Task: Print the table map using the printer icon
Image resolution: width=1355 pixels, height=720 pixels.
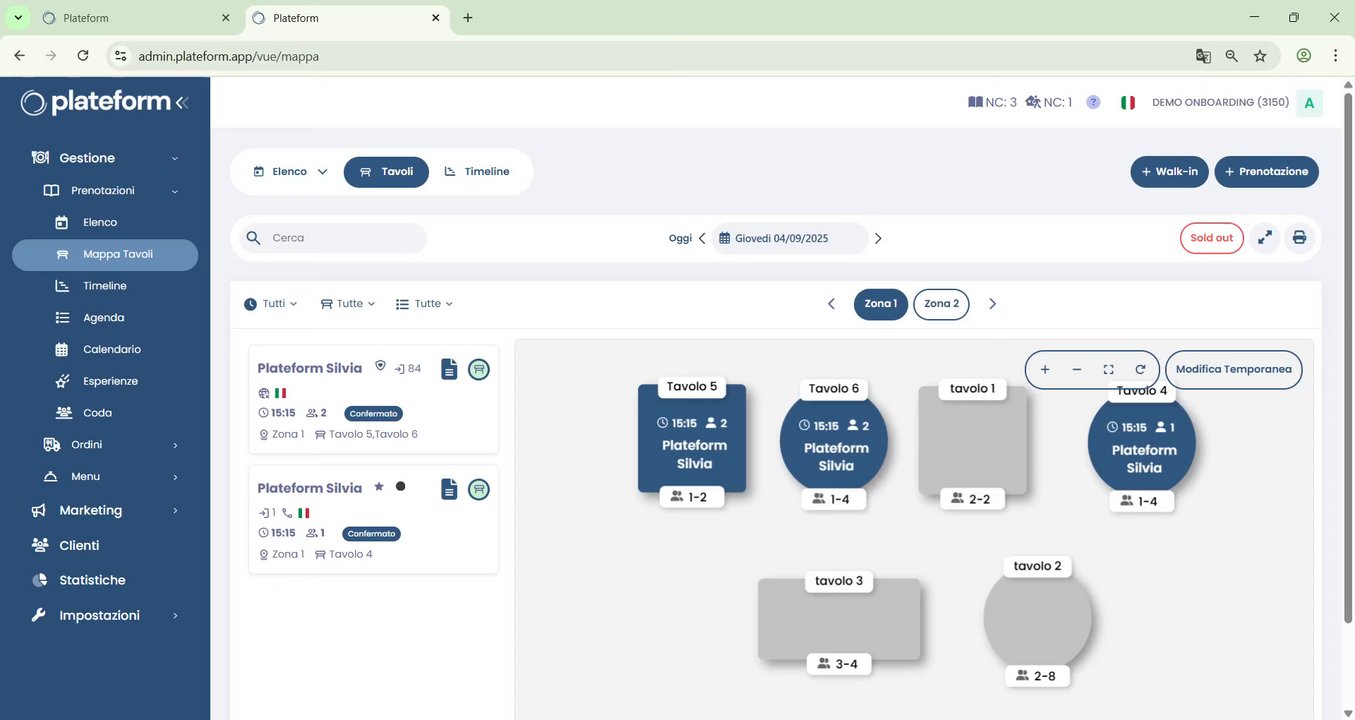Action: tap(1299, 238)
